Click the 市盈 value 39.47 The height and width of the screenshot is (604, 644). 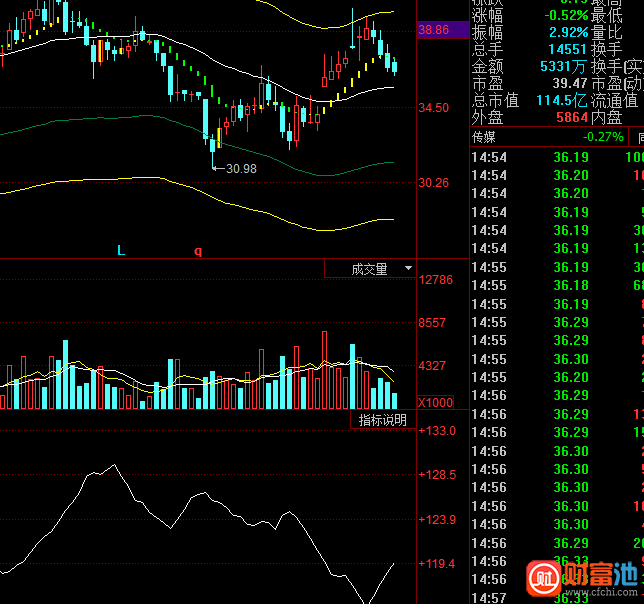[x=570, y=83]
